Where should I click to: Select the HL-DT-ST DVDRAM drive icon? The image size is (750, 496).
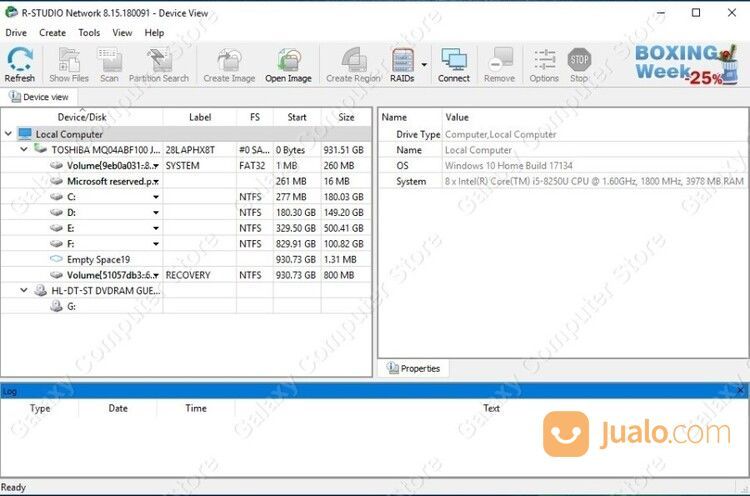point(41,290)
